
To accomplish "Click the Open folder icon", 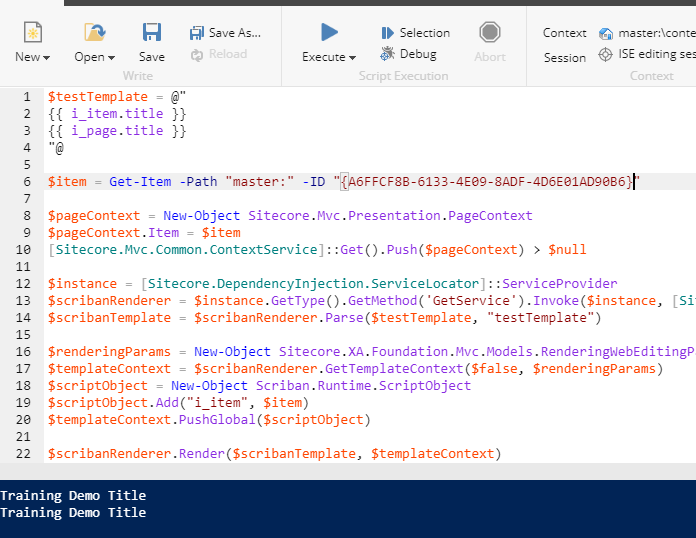I will 95,32.
